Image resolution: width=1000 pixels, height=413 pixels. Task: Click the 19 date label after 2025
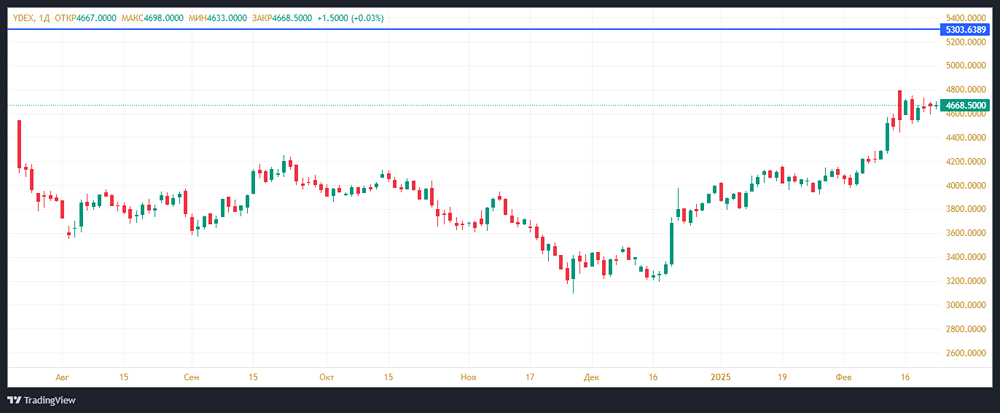point(783,377)
